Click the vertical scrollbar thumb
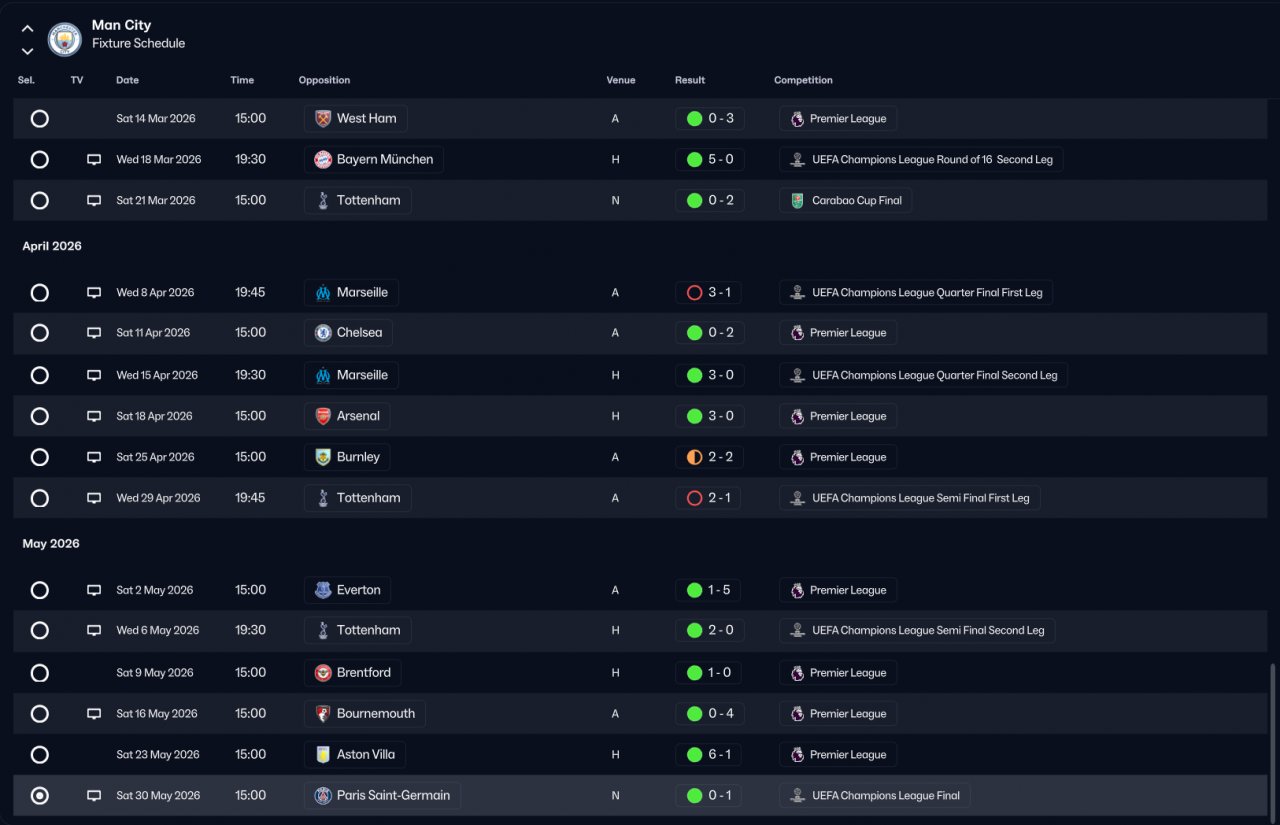The height and width of the screenshot is (825, 1280). (1272, 738)
